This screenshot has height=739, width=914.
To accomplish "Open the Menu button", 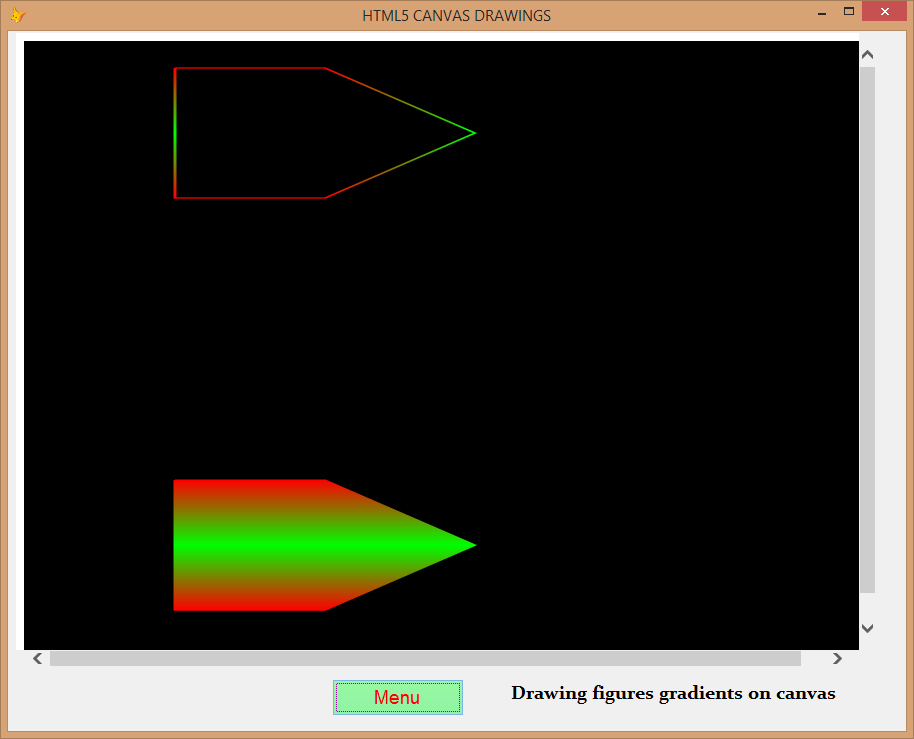I will [x=397, y=697].
